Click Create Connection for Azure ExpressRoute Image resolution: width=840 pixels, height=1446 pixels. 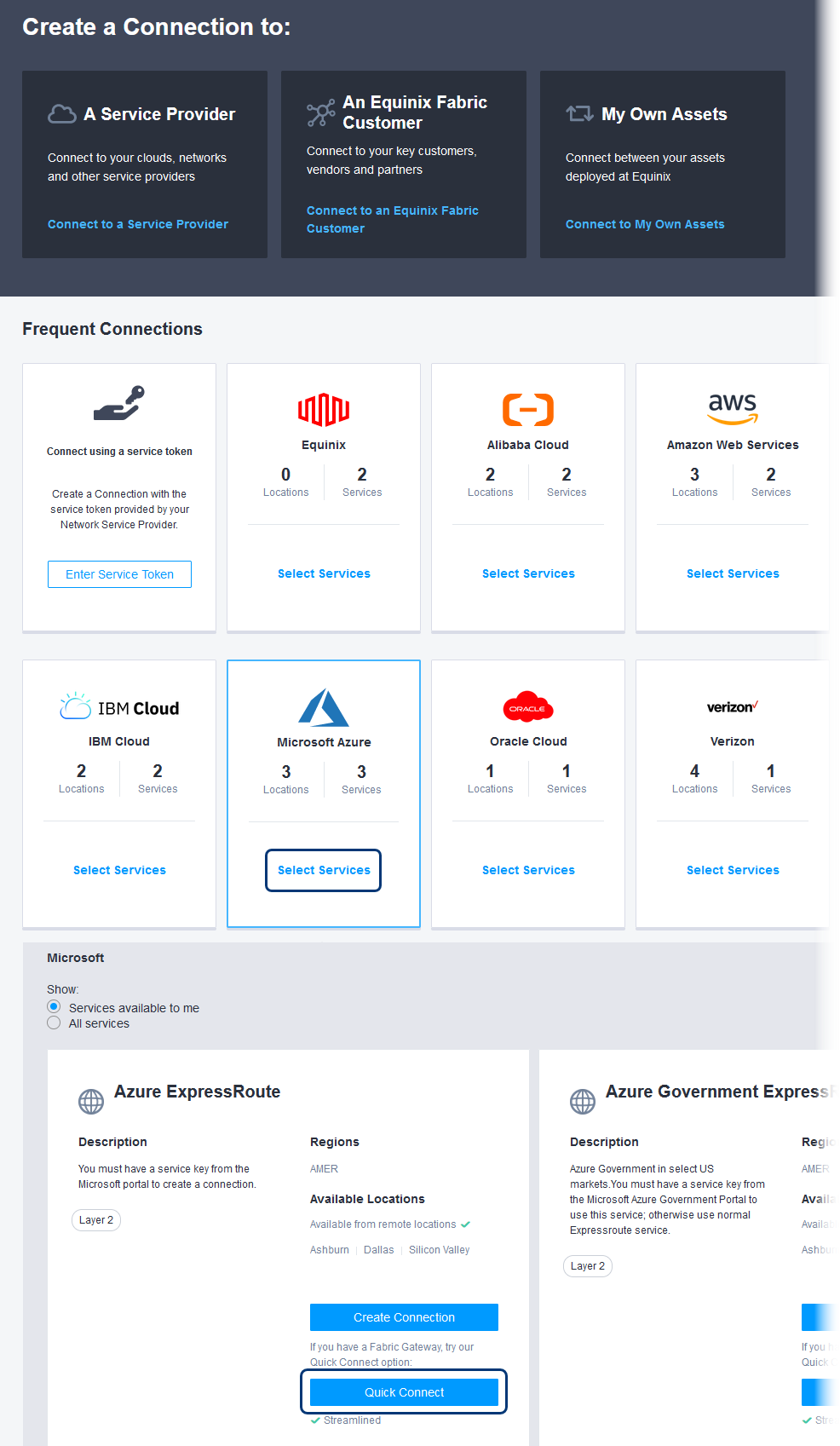pos(404,1317)
